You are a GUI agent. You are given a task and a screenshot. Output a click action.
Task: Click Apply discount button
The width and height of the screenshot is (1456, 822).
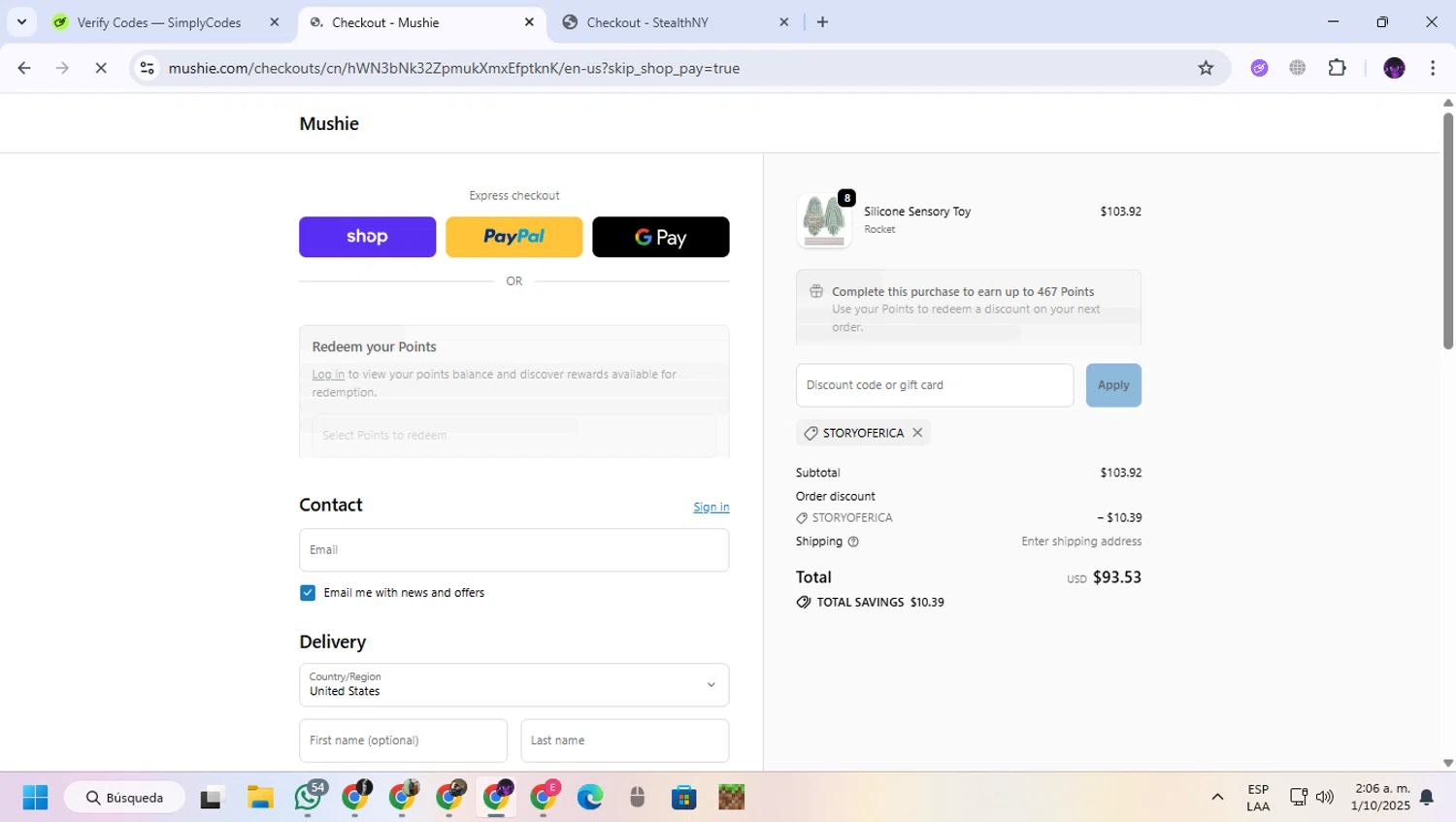pyautogui.click(x=1113, y=385)
